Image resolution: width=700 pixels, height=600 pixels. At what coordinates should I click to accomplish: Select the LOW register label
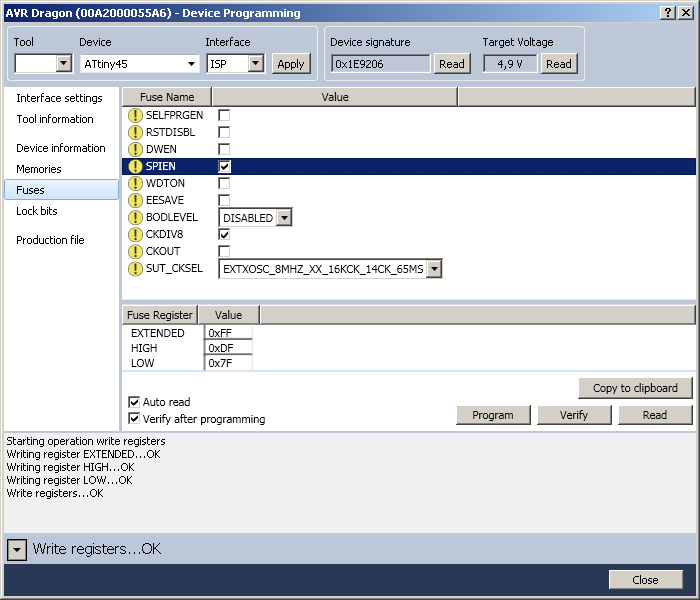click(x=142, y=363)
